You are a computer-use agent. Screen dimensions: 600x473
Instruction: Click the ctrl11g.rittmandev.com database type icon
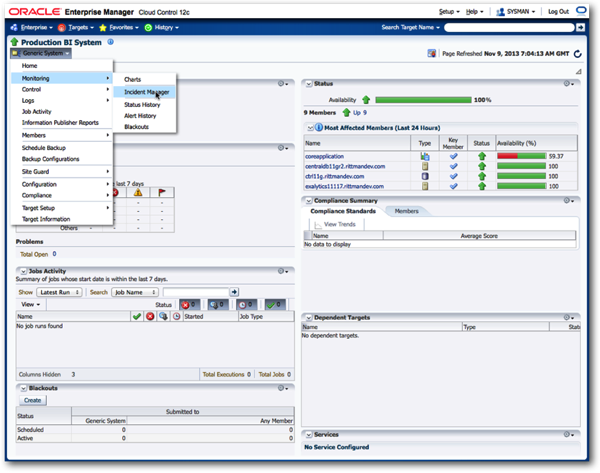tap(425, 176)
